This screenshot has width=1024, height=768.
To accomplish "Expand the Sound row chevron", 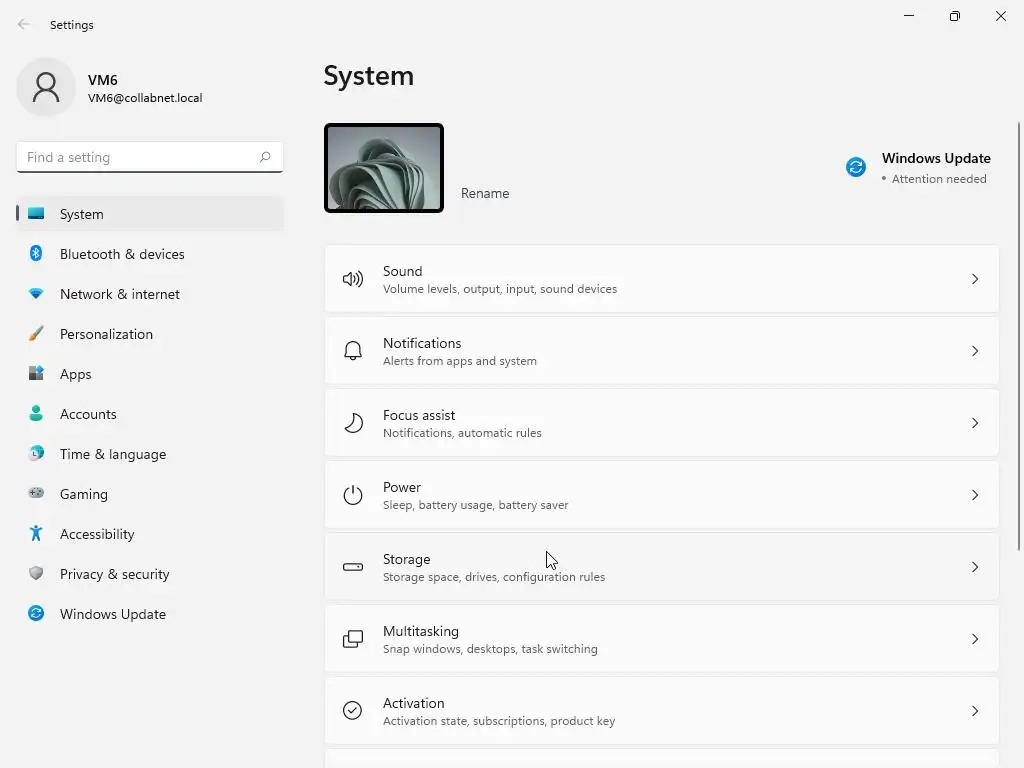I will (975, 279).
